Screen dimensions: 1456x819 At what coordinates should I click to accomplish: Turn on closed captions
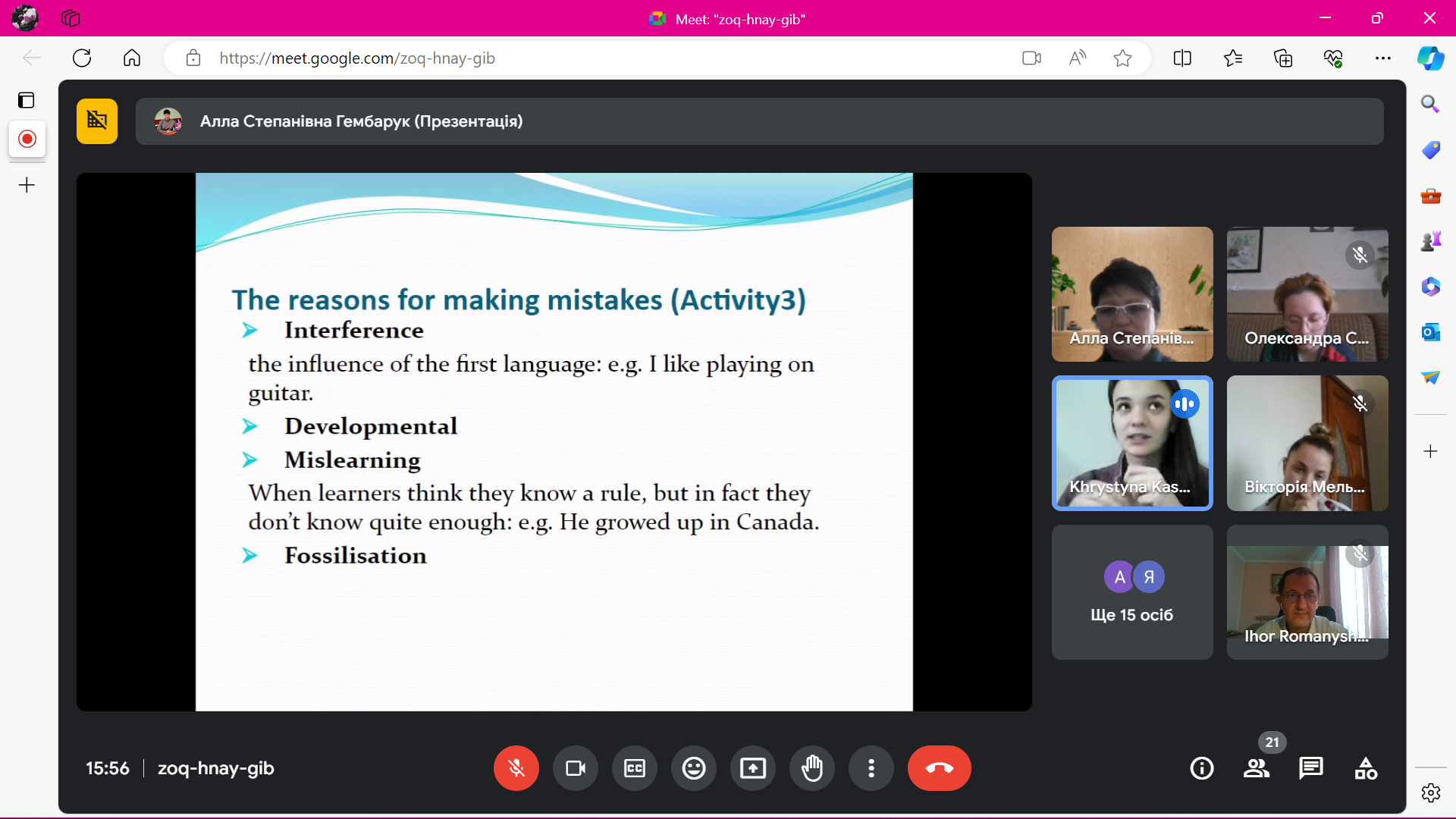click(x=635, y=768)
